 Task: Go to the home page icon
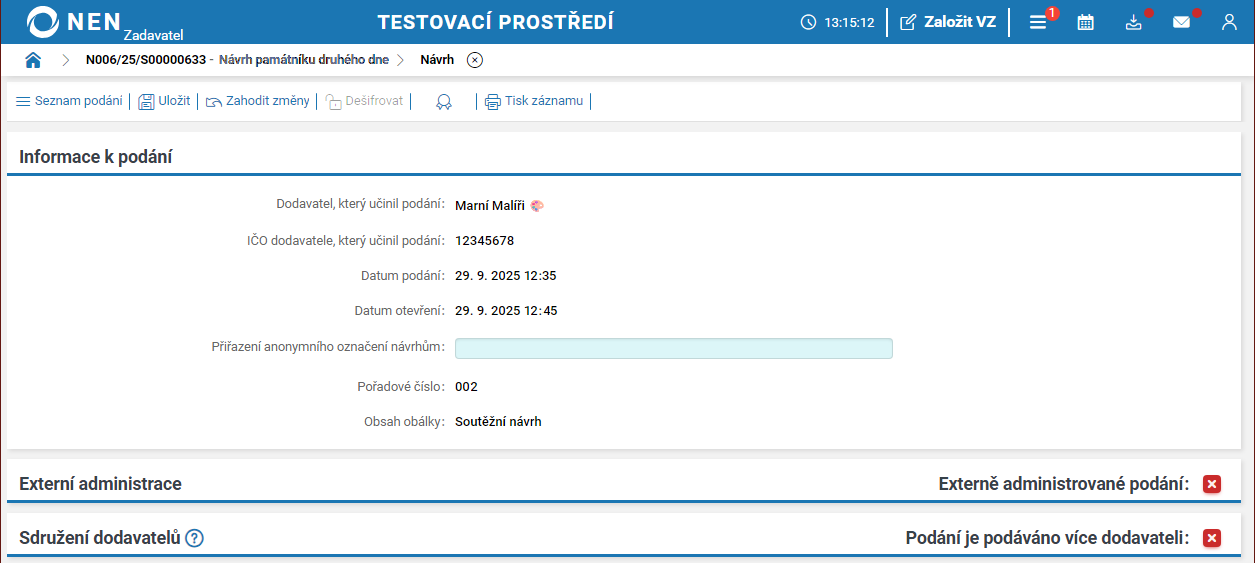(x=33, y=60)
